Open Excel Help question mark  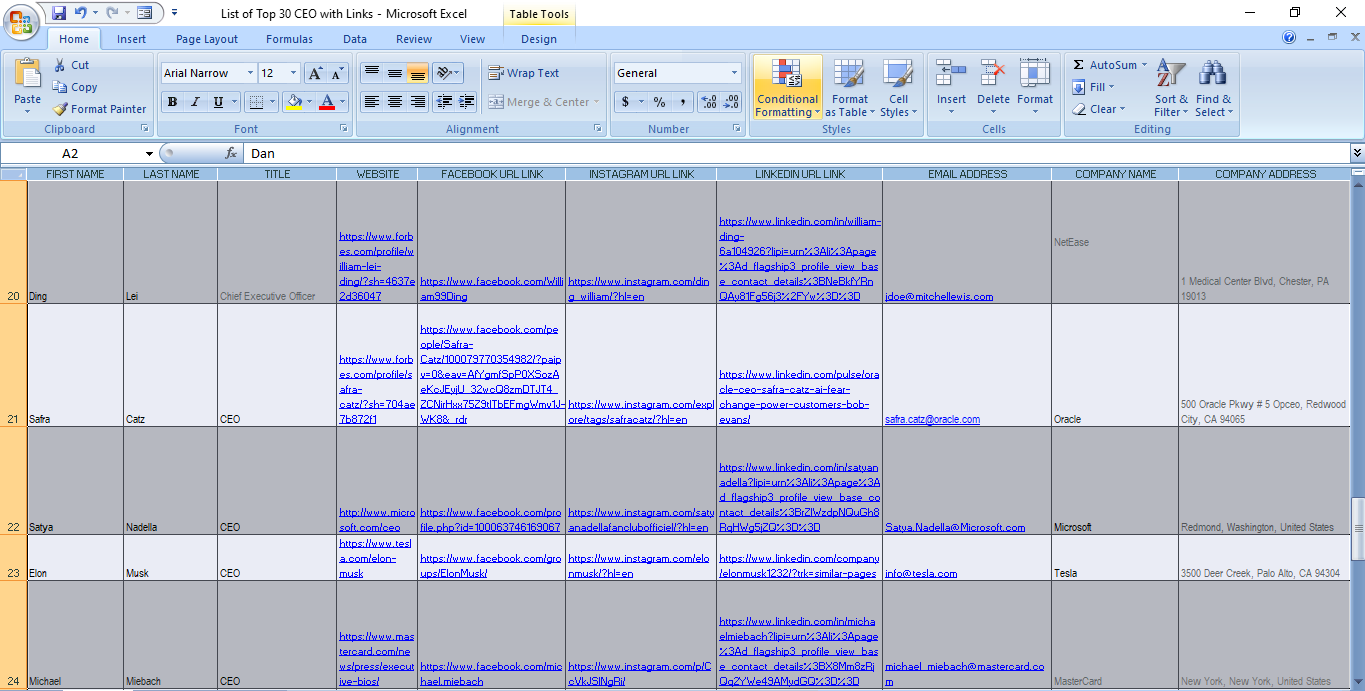[x=1289, y=38]
